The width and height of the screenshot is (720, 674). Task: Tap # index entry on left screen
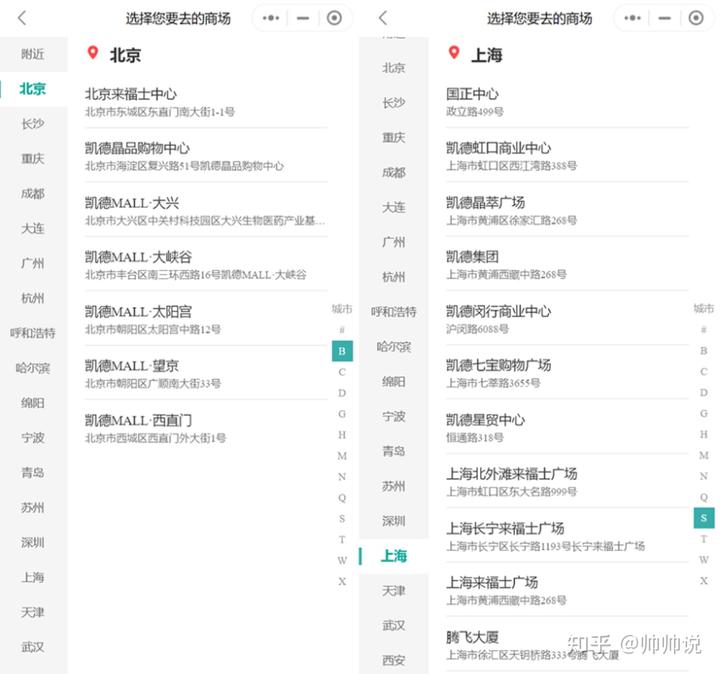pos(342,330)
